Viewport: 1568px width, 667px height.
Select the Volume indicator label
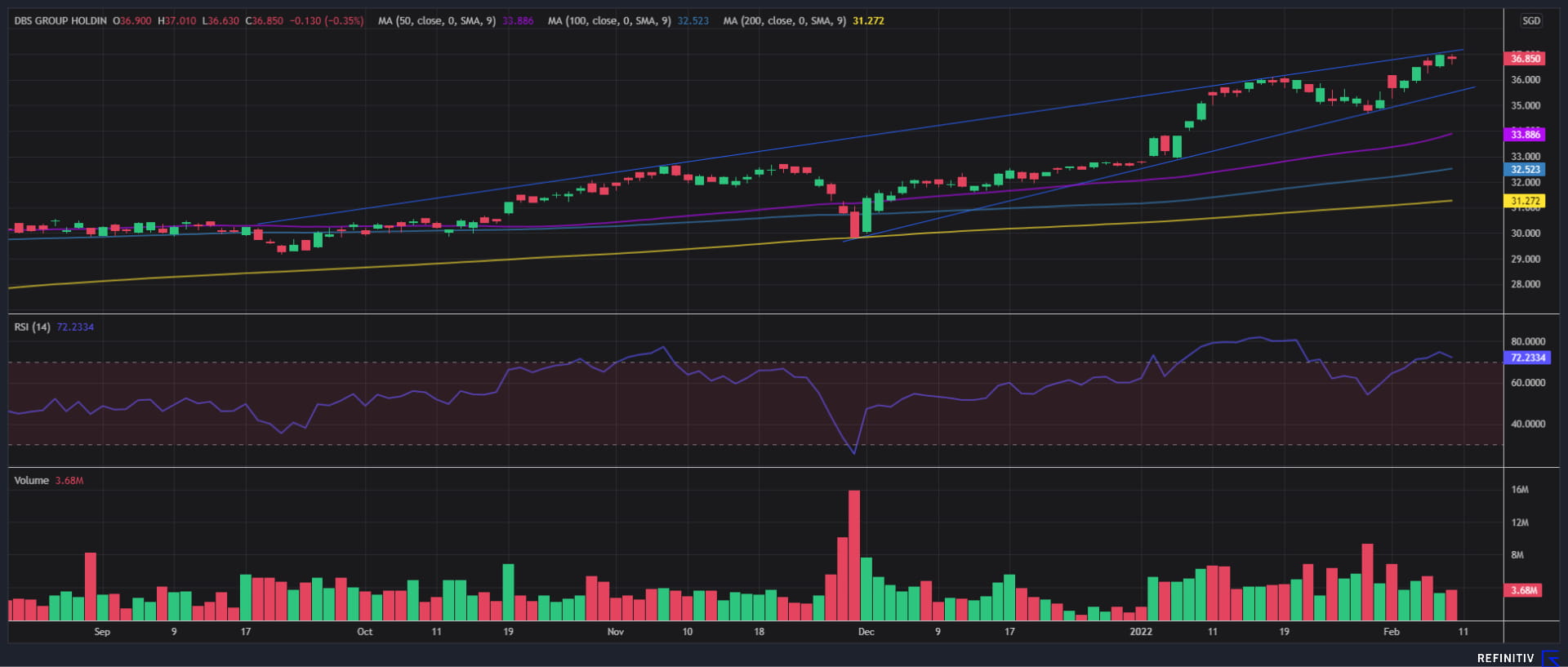point(31,481)
